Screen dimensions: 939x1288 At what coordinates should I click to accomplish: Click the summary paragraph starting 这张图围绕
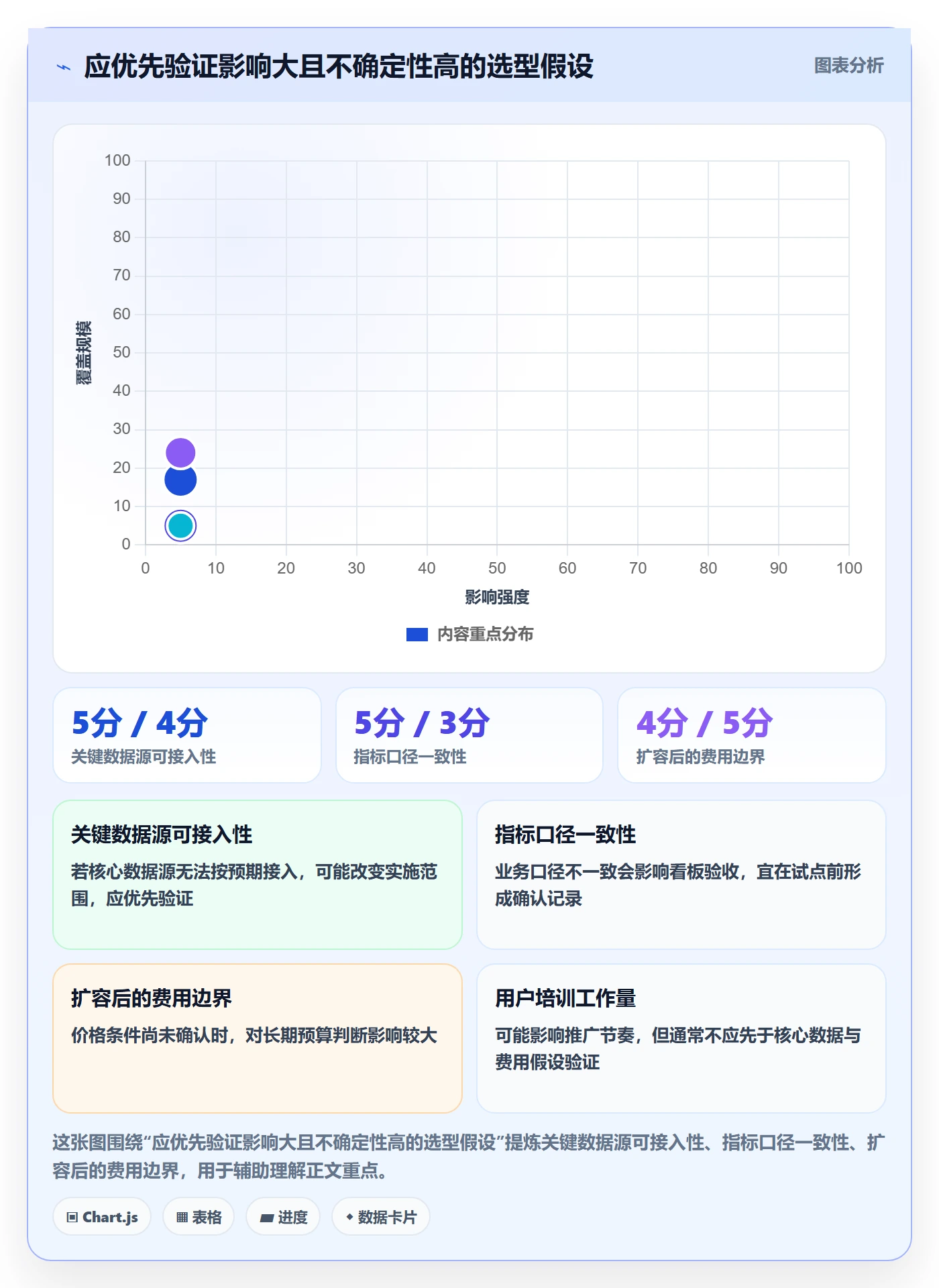(469, 1157)
